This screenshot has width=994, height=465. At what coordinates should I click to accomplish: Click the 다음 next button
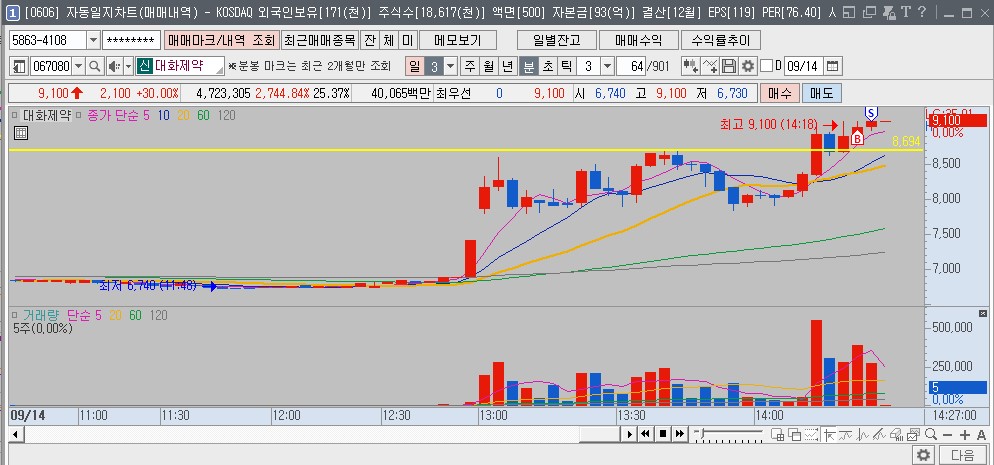tap(963, 454)
